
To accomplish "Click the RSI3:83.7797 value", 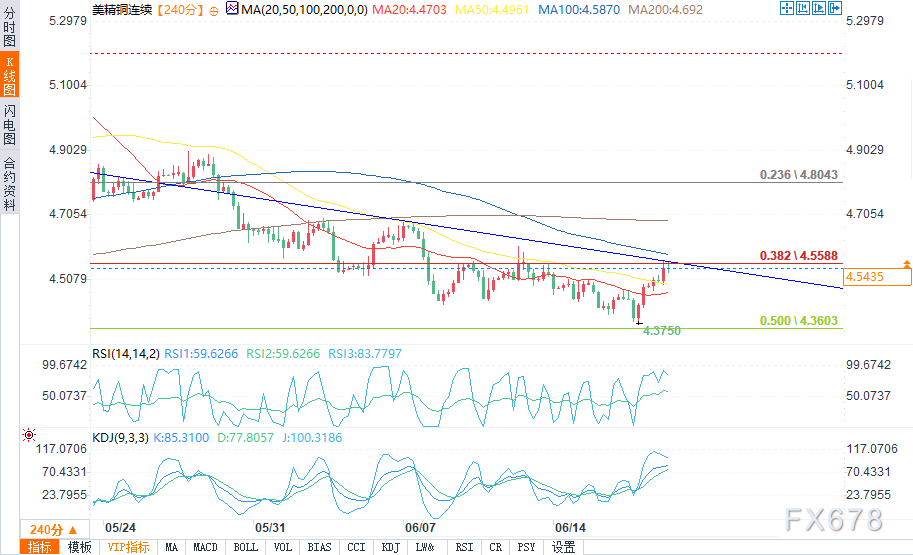I will pyautogui.click(x=365, y=353).
